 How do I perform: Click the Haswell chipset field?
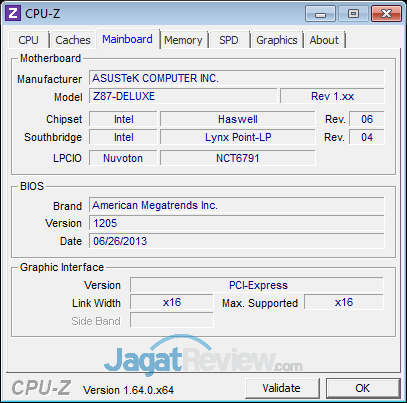click(238, 119)
